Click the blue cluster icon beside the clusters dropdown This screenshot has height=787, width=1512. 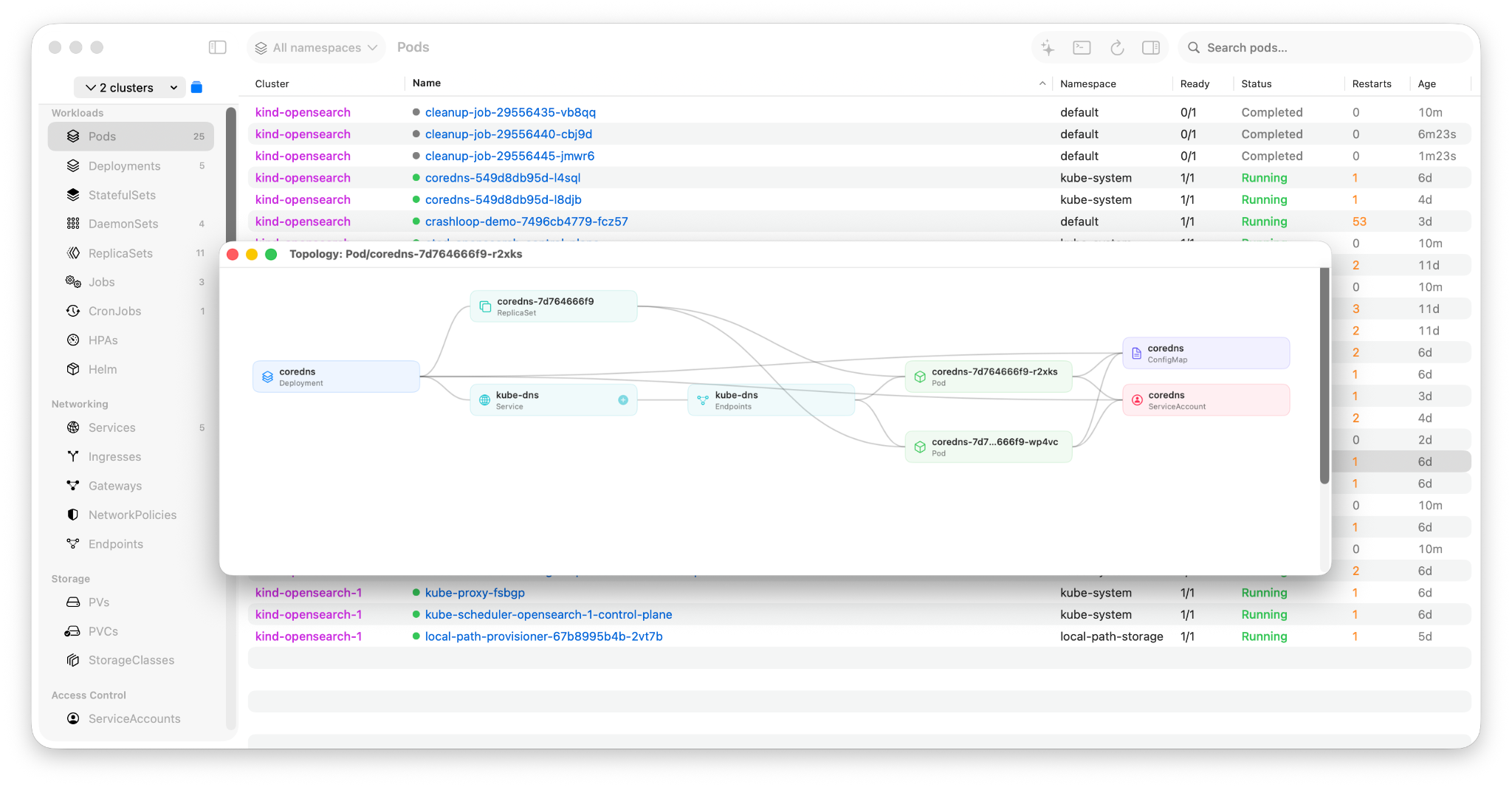pos(196,86)
